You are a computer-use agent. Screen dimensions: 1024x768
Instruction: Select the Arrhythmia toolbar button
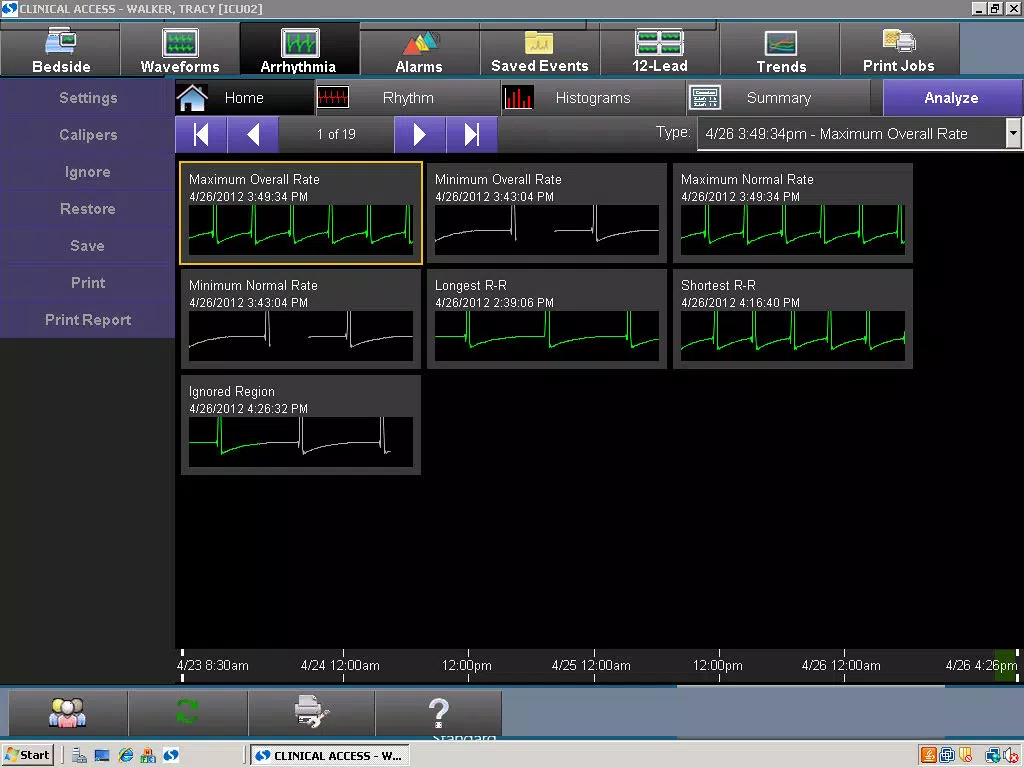(x=299, y=50)
